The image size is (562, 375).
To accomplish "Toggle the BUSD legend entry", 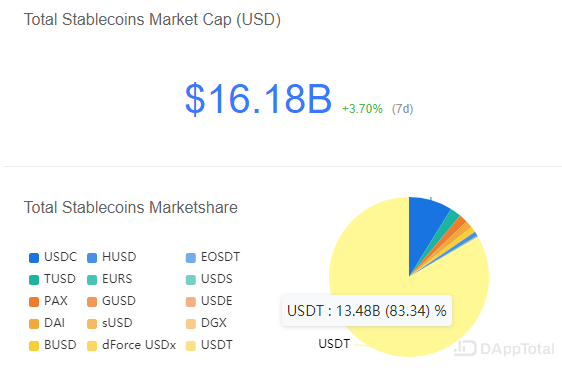I will [53, 345].
